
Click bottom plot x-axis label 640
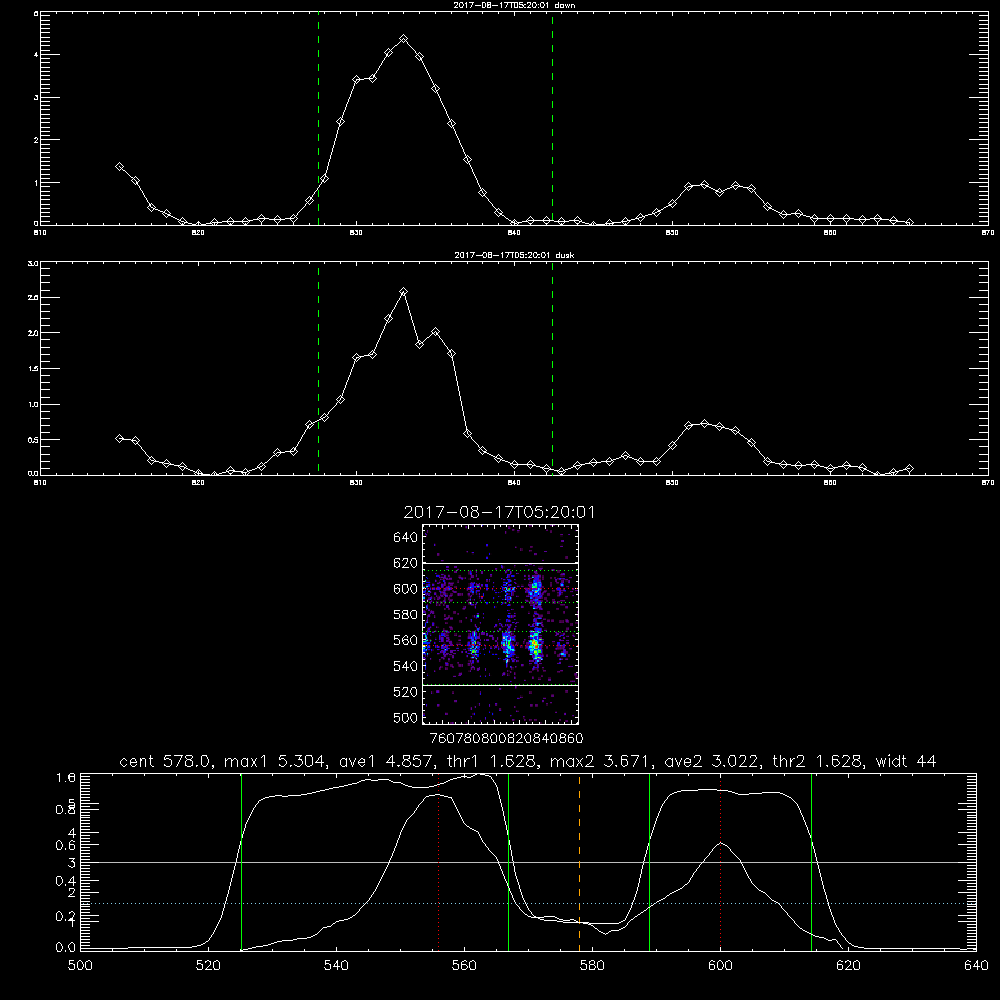click(x=976, y=966)
